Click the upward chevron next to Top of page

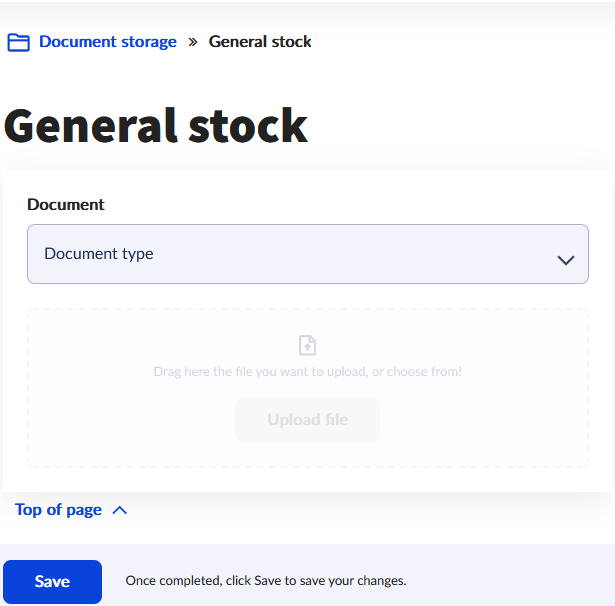[120, 510]
